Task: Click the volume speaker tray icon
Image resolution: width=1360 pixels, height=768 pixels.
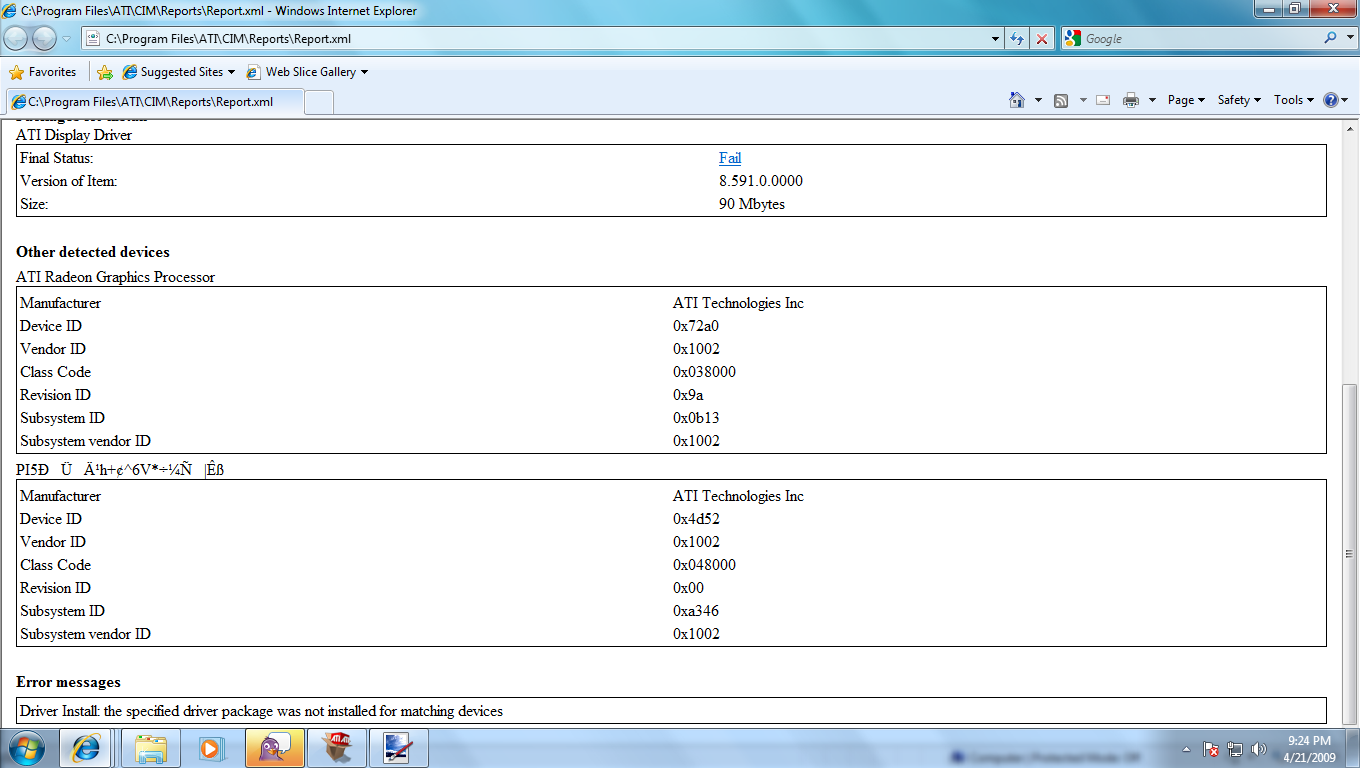Action: coord(1259,748)
